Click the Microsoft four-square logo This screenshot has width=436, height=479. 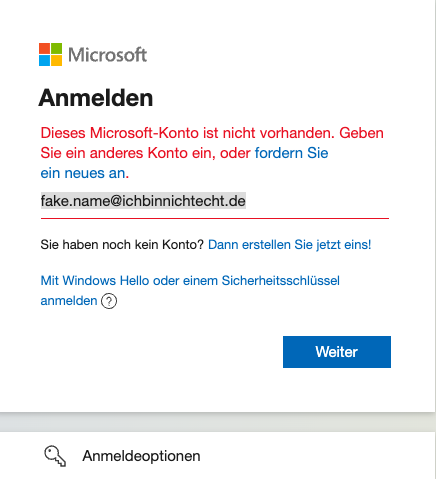(x=50, y=55)
